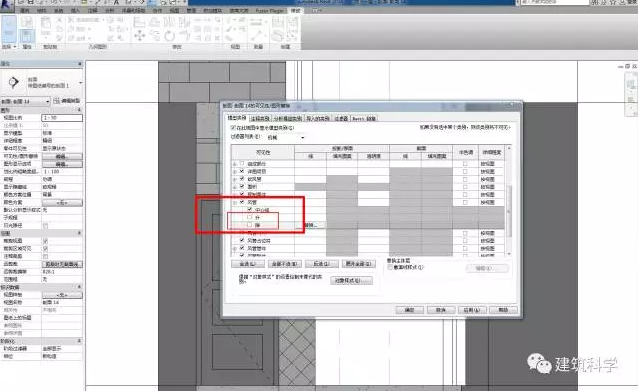This screenshot has height=391, width=638.
Task: Click the 反选 button
Action: point(321,264)
